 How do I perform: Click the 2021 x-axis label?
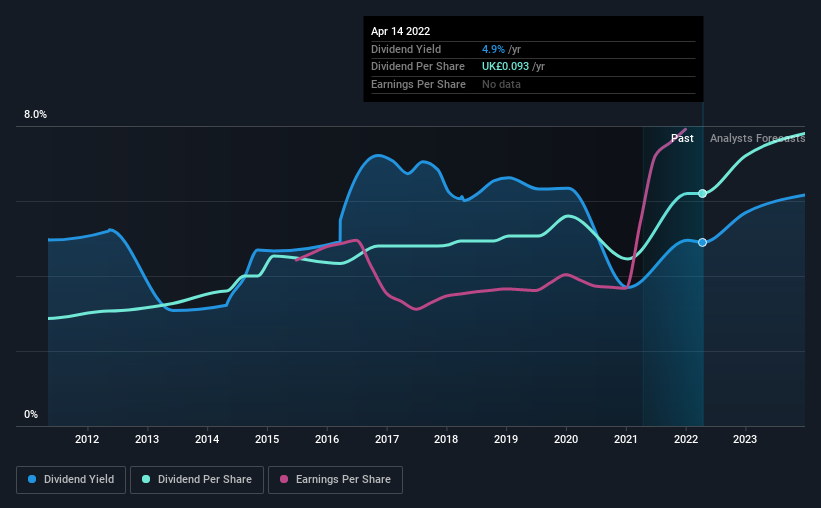626,439
